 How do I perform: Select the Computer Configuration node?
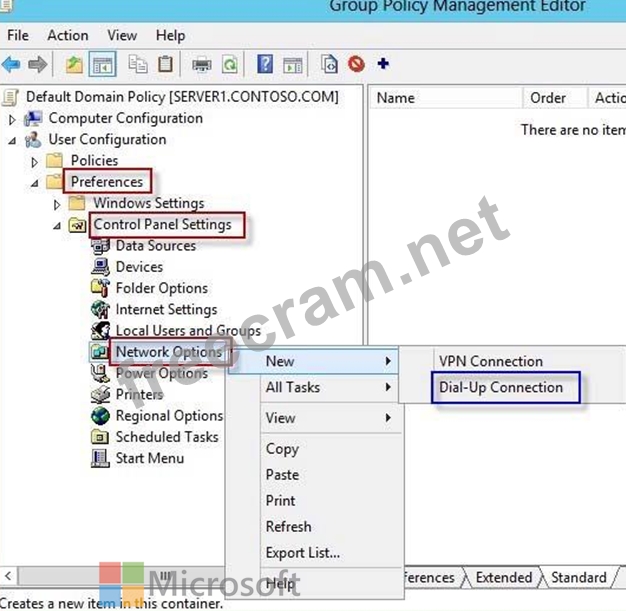tap(125, 118)
